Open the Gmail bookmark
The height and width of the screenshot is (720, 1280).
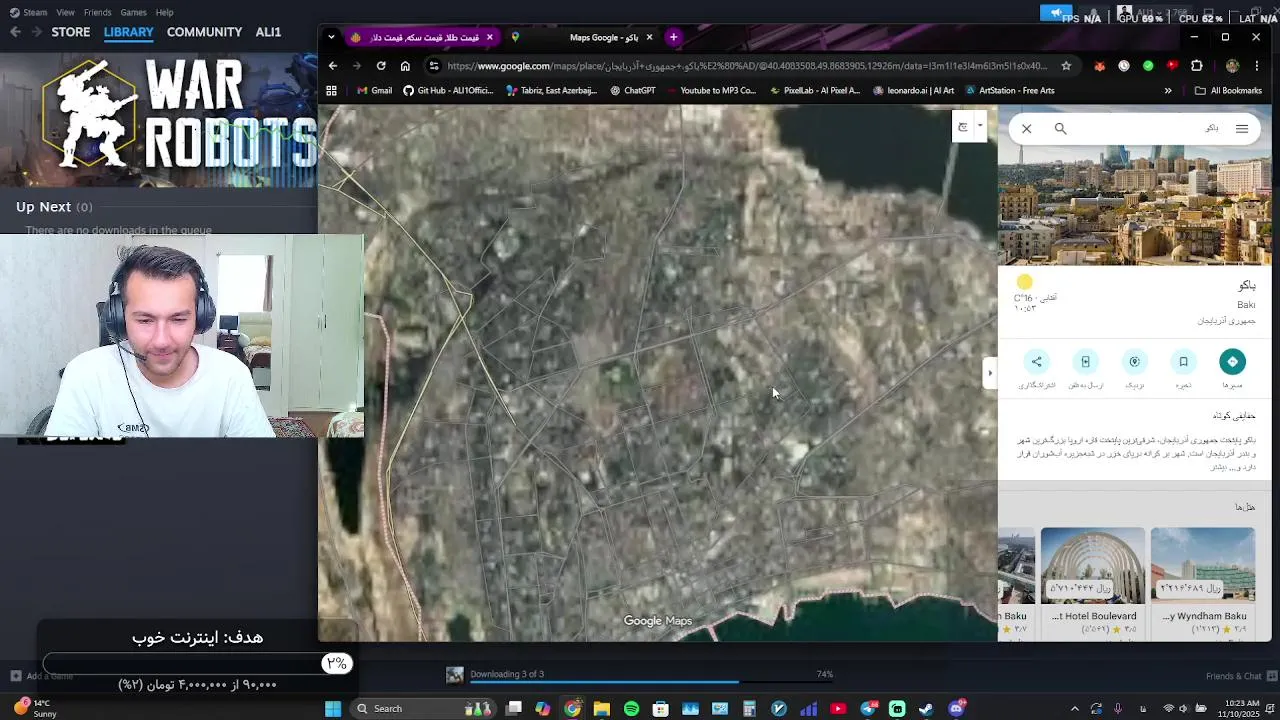pos(374,90)
